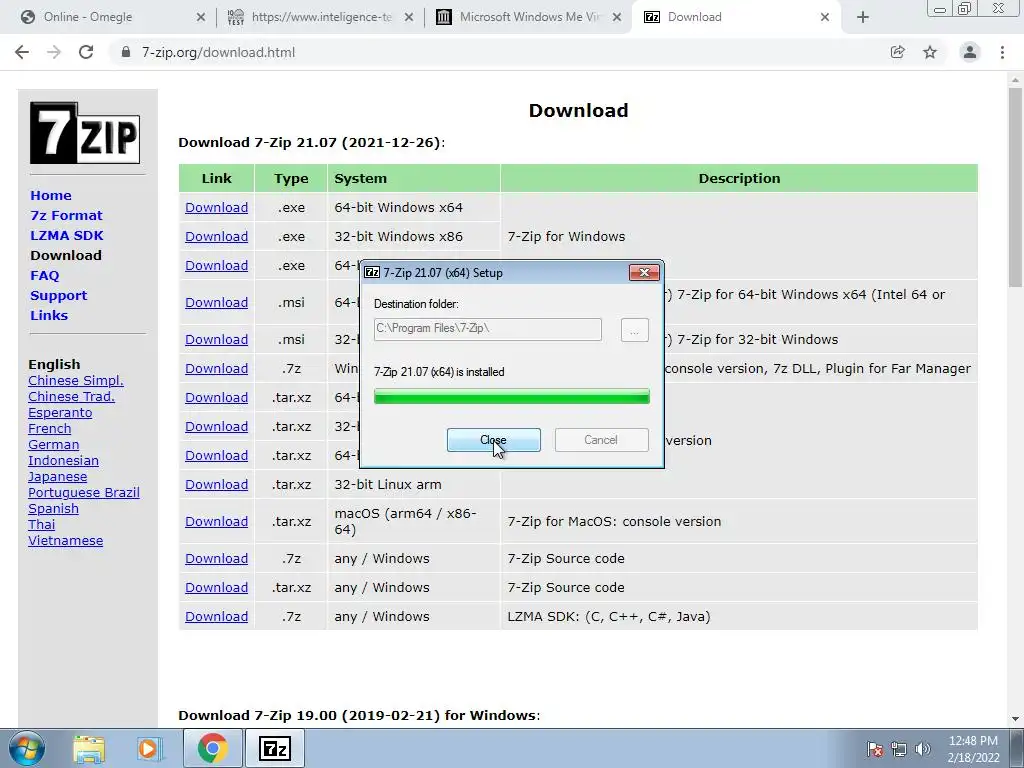Download the 32-bit Linux arm .tar.xz
1024x768 pixels.
pos(216,485)
